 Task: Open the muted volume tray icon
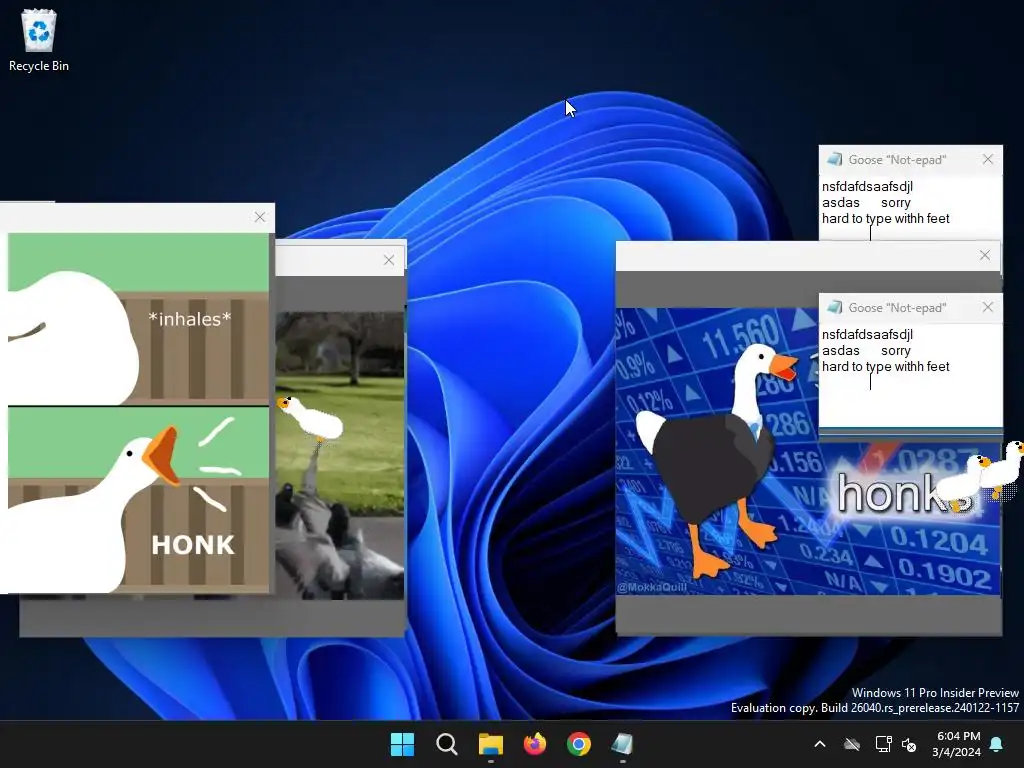(x=909, y=744)
